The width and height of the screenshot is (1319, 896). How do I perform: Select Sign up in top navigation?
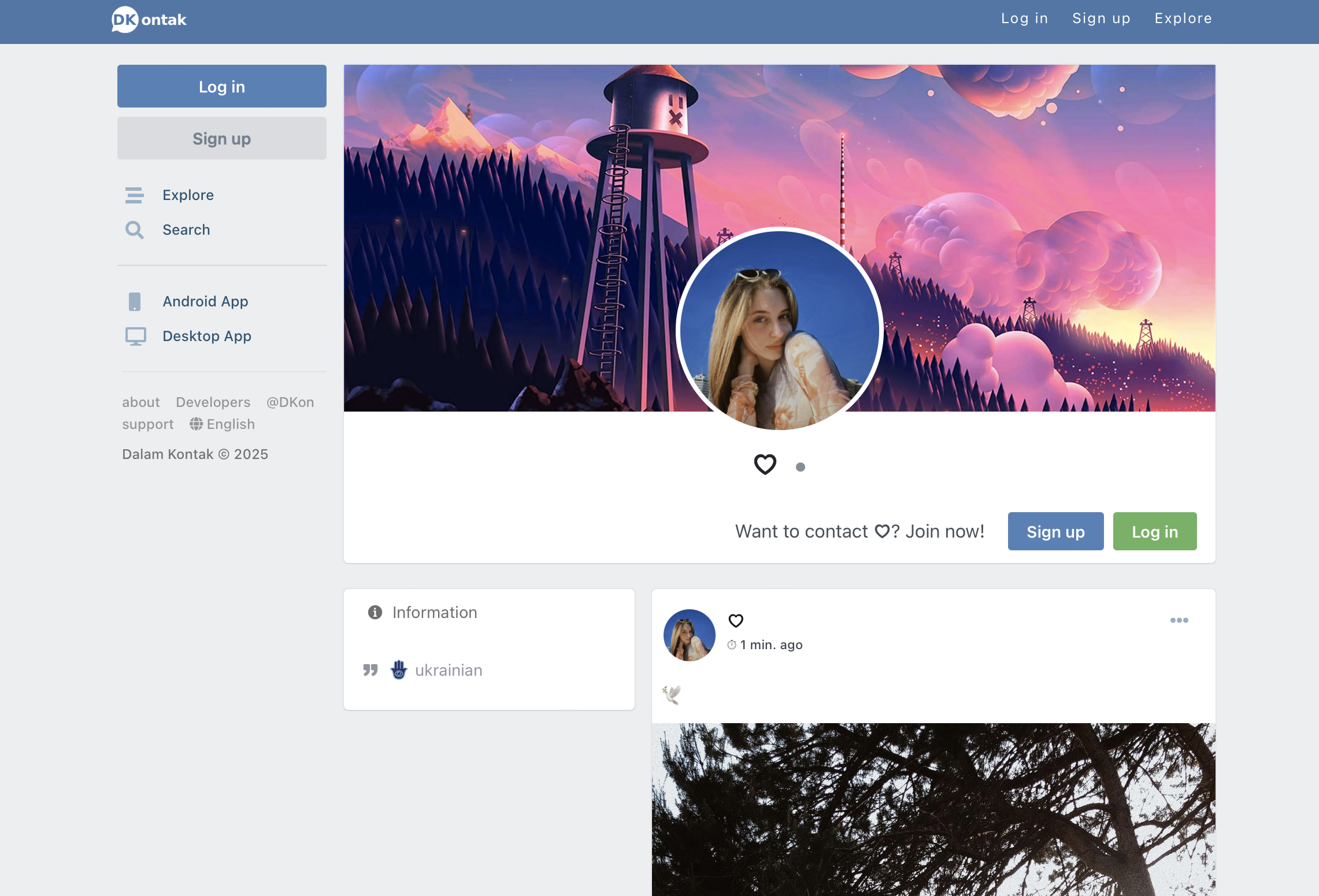coord(1101,18)
